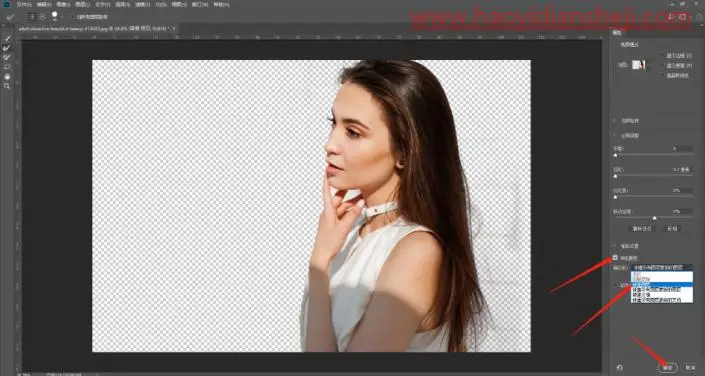Open the Window menu (窗口)

click(x=199, y=5)
